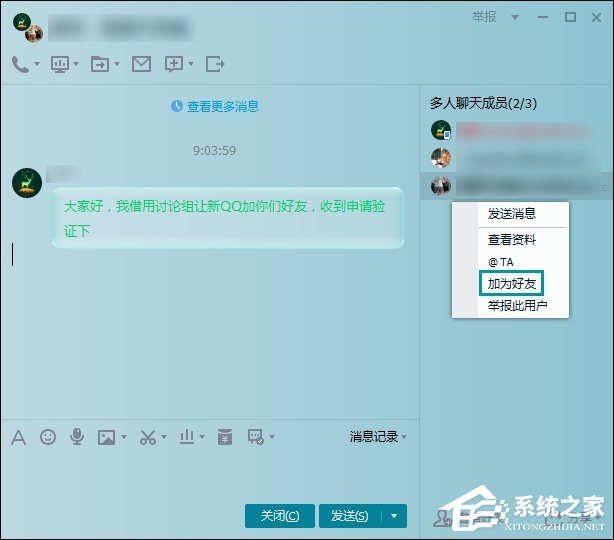The width and height of the screenshot is (614, 540).
Task: Click the screen share monitor icon
Action: click(60, 64)
